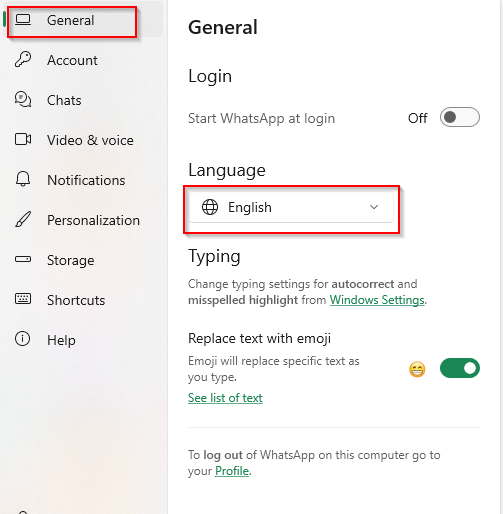
Task: Click the laptop icon beside General
Action: point(23,20)
